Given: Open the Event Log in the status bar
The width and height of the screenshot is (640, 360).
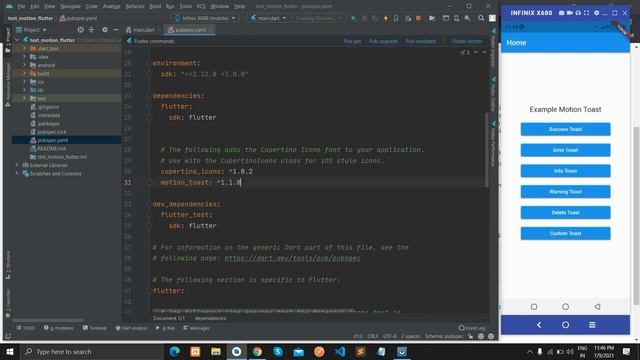Looking at the screenshot, I should [472, 328].
